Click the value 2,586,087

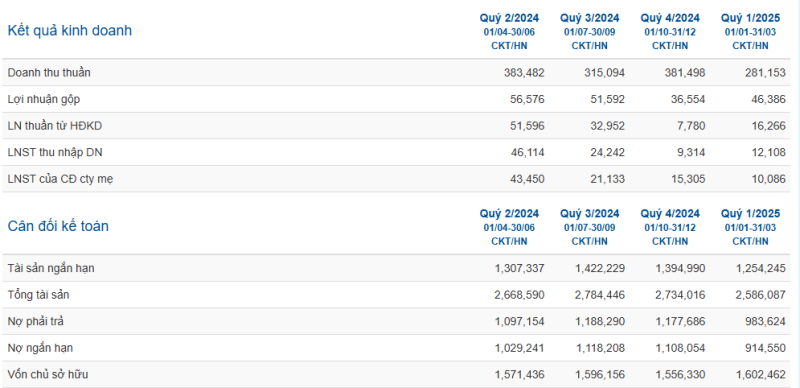click(x=761, y=295)
